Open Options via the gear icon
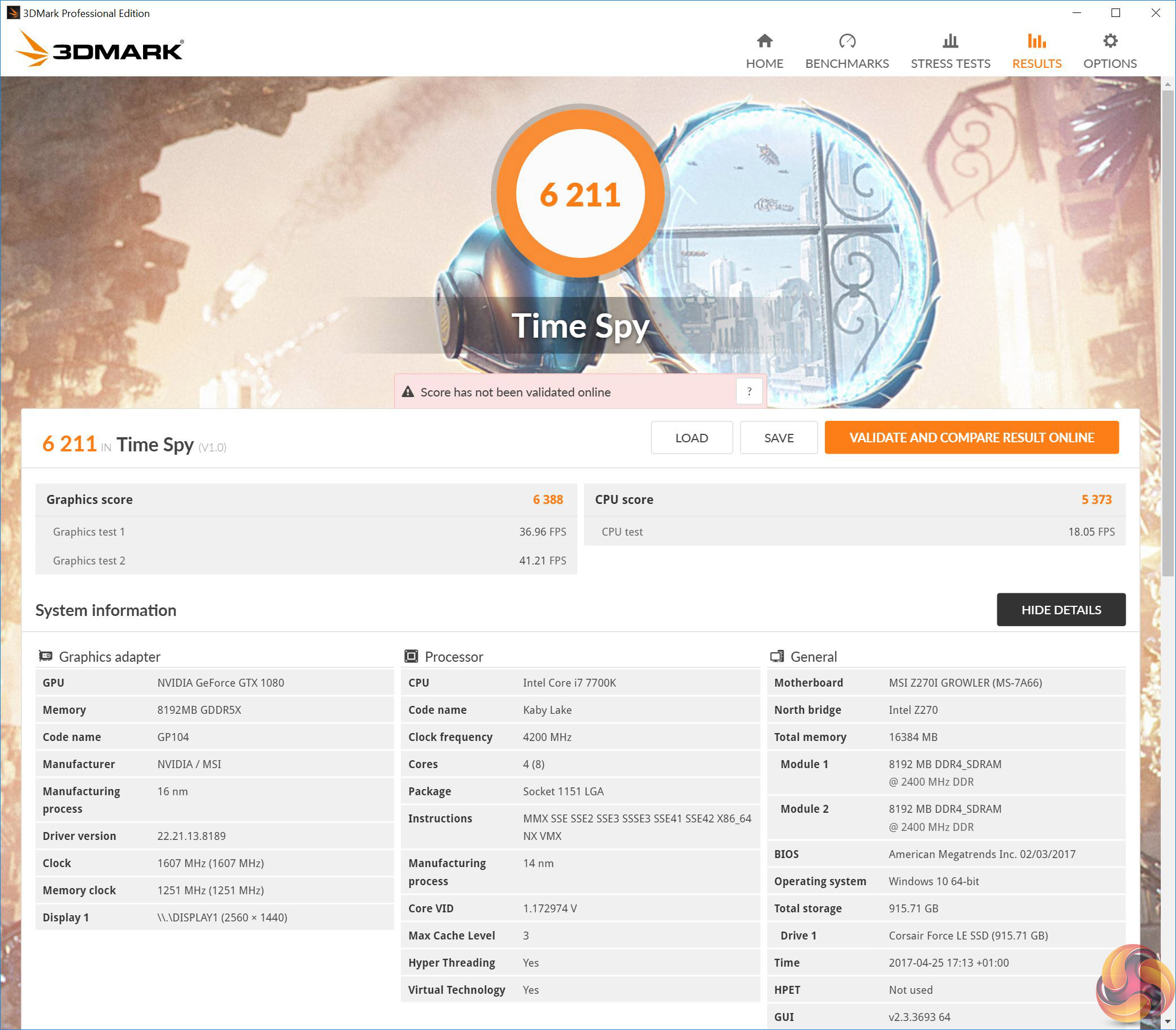 [x=1110, y=41]
